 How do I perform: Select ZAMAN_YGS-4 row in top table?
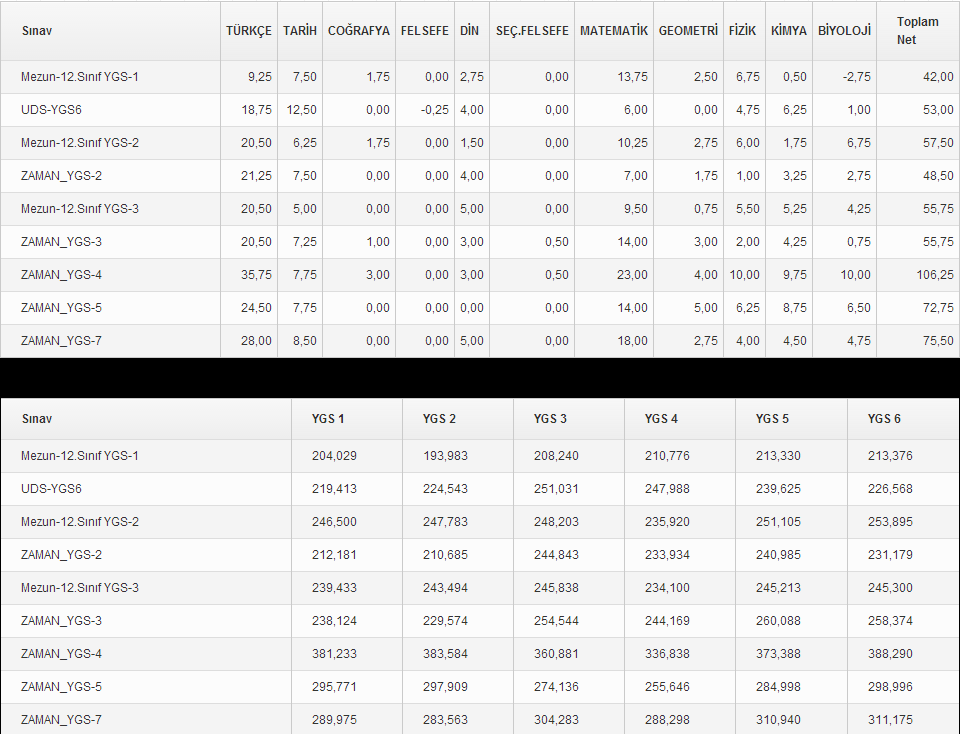[480, 275]
